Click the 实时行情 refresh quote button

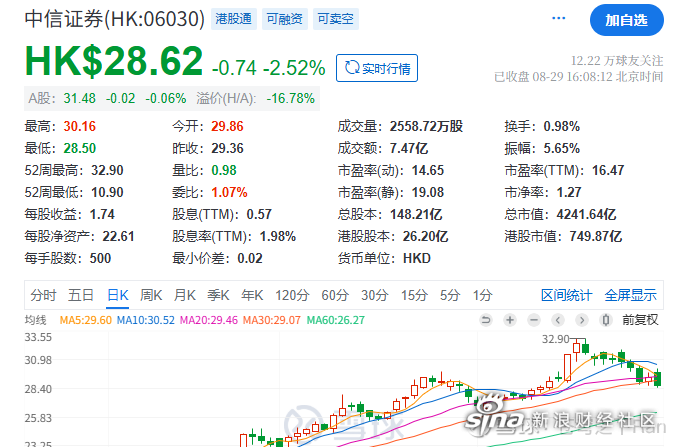[377, 68]
